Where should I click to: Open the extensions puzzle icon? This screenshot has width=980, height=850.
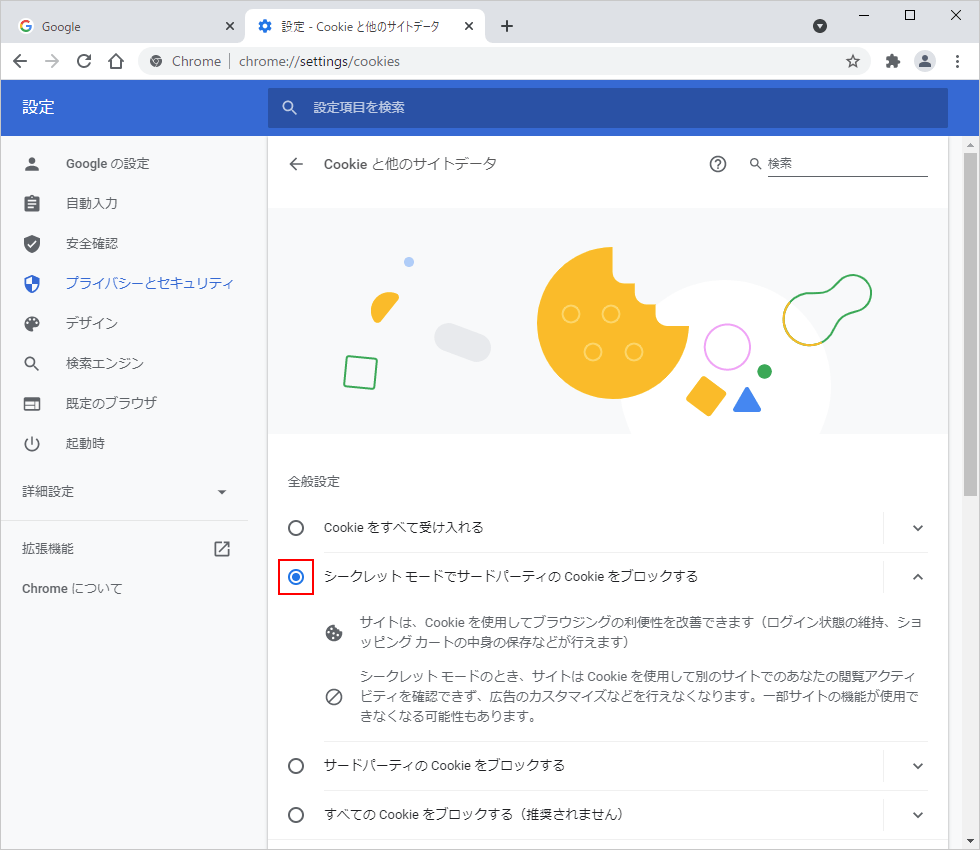pyautogui.click(x=892, y=61)
